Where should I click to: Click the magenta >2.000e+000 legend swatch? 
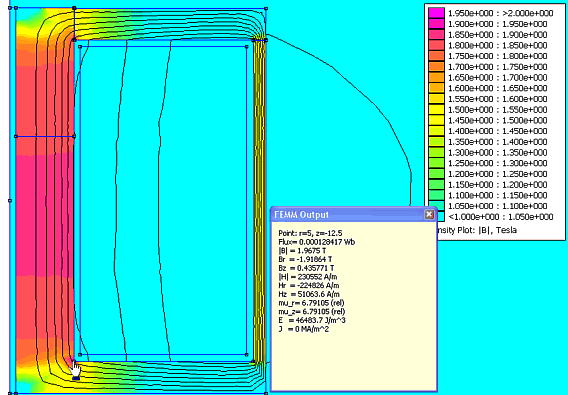click(x=436, y=13)
